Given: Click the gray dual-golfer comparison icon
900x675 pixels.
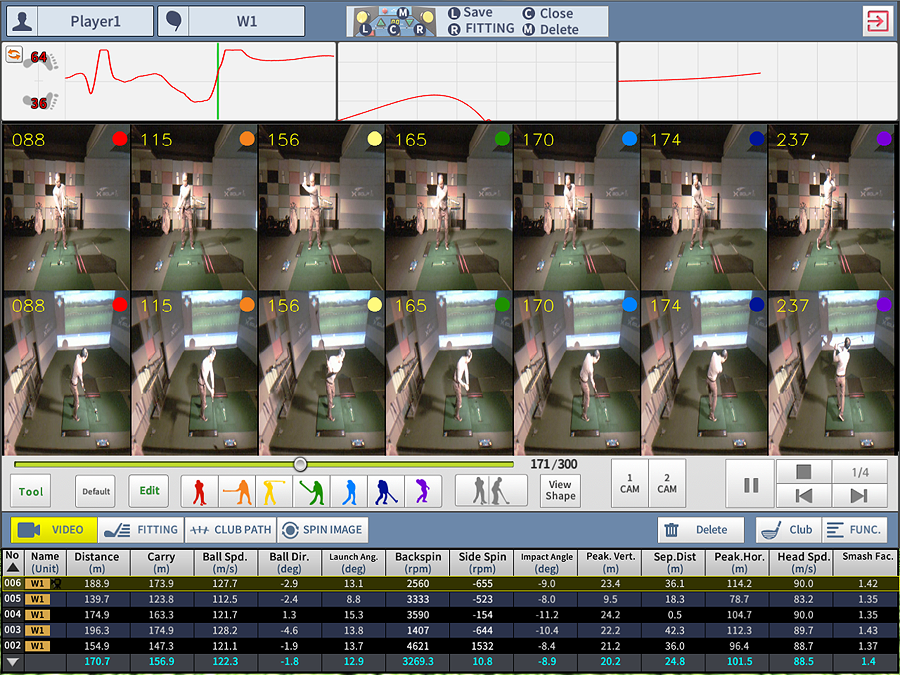Looking at the screenshot, I should pyautogui.click(x=490, y=490).
